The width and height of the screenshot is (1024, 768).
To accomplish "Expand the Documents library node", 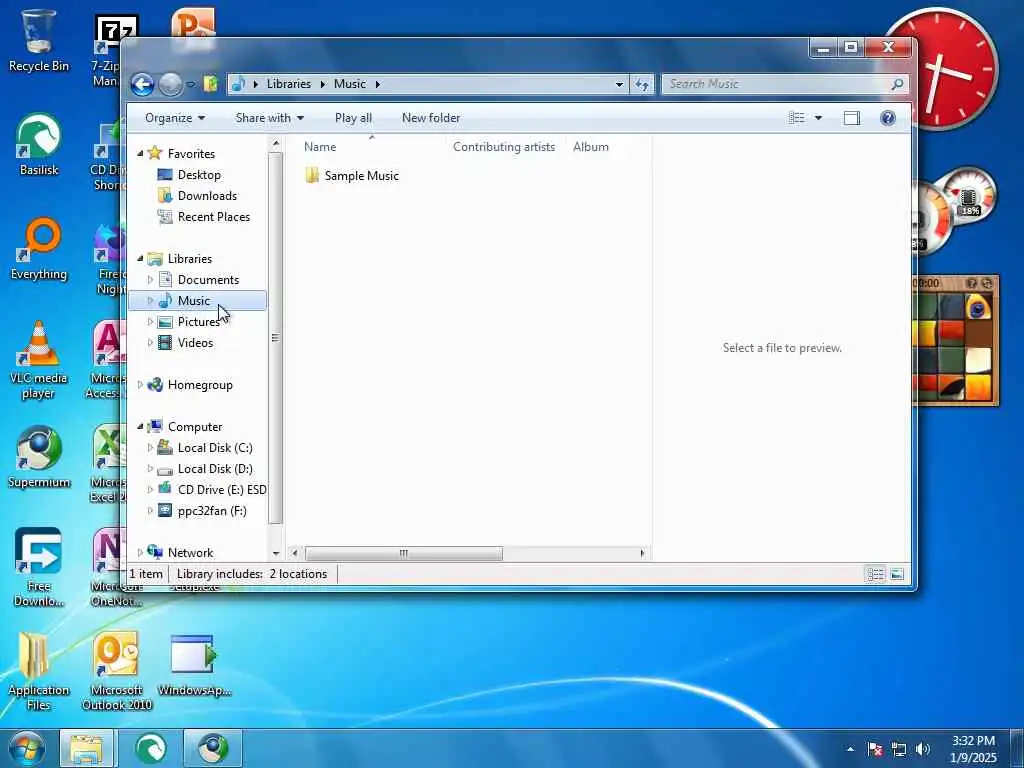I will (150, 280).
